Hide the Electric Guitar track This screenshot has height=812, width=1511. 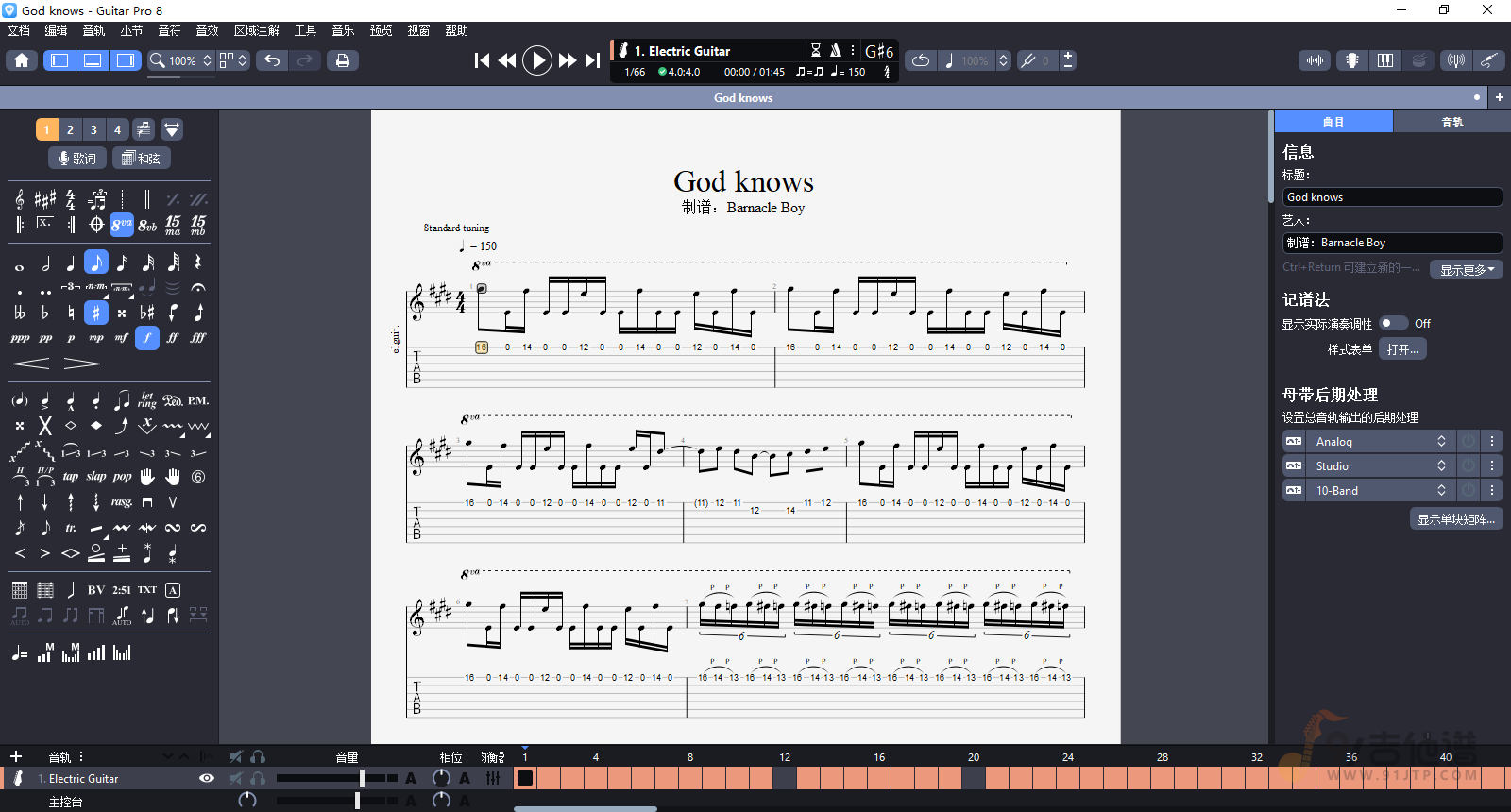pos(207,778)
